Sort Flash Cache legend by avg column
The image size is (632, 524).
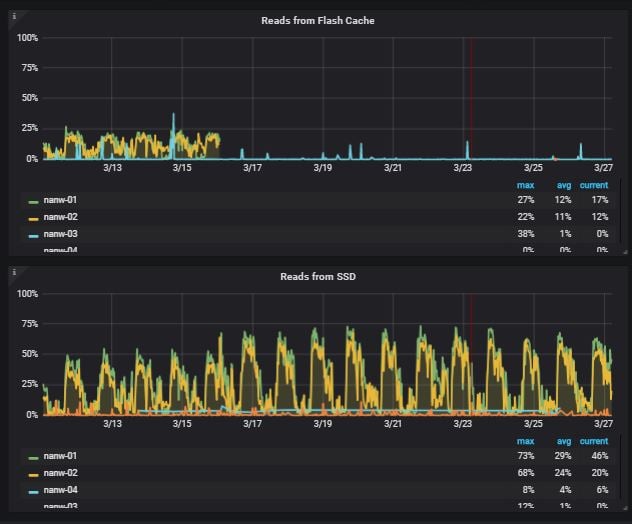(564, 185)
